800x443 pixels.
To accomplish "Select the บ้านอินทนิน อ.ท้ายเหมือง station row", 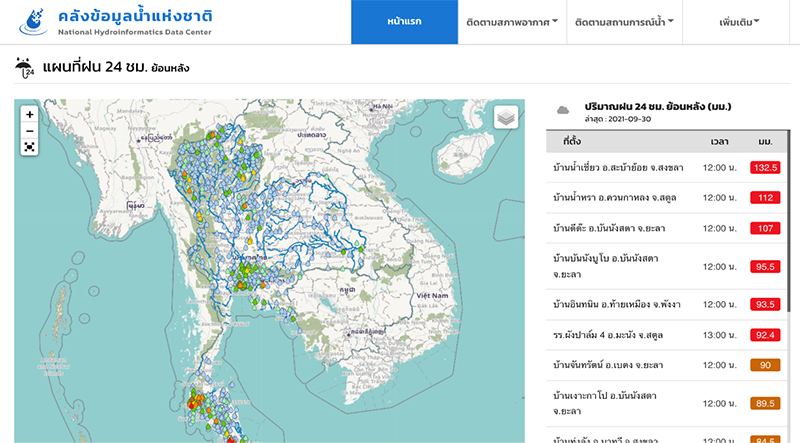I will click(666, 304).
